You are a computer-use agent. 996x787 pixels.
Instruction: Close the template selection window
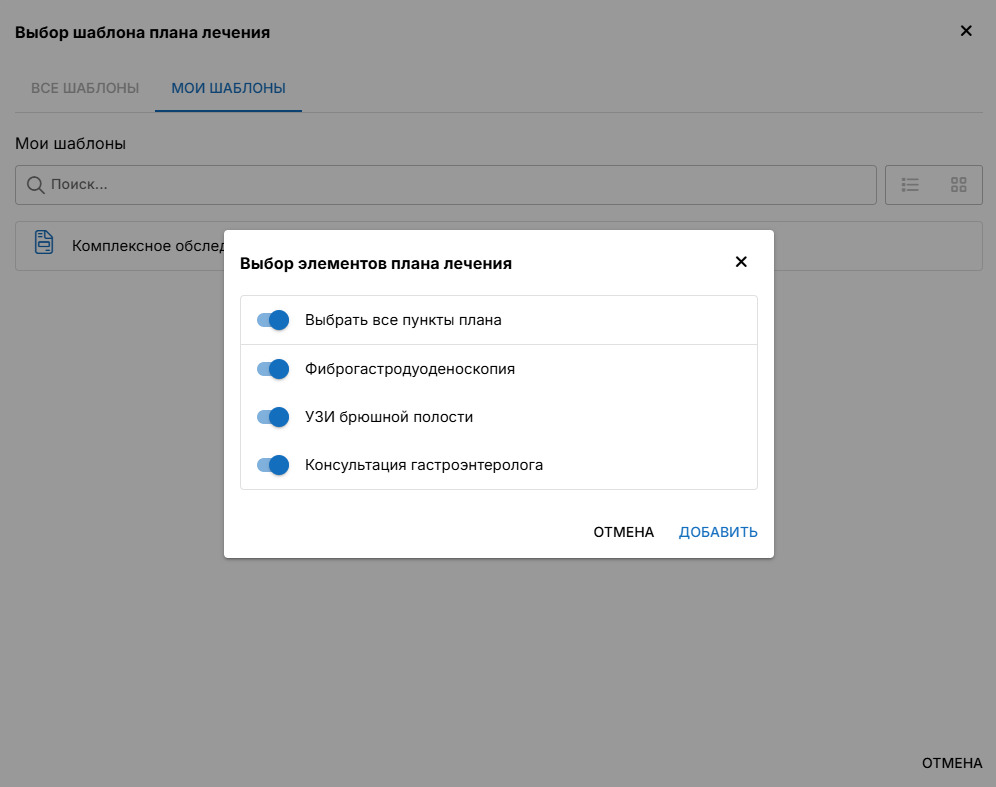966,31
